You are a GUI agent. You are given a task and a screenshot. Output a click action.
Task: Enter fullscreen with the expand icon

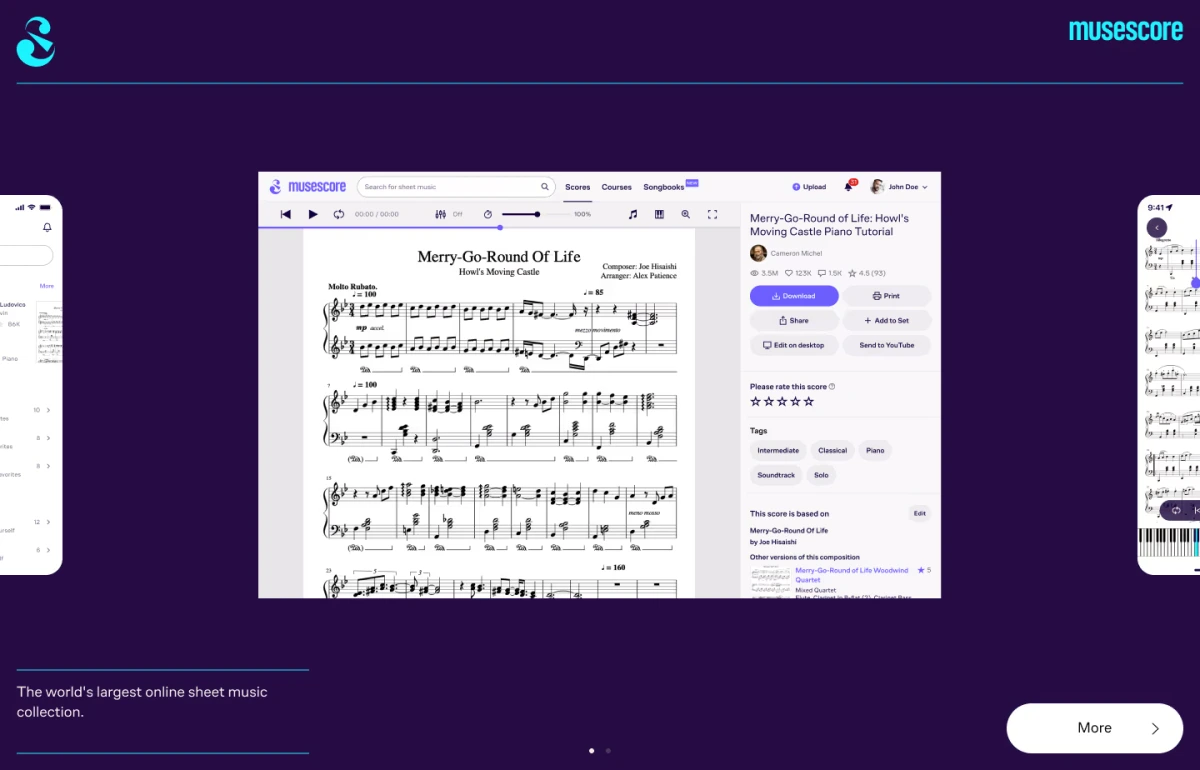pyautogui.click(x=713, y=214)
